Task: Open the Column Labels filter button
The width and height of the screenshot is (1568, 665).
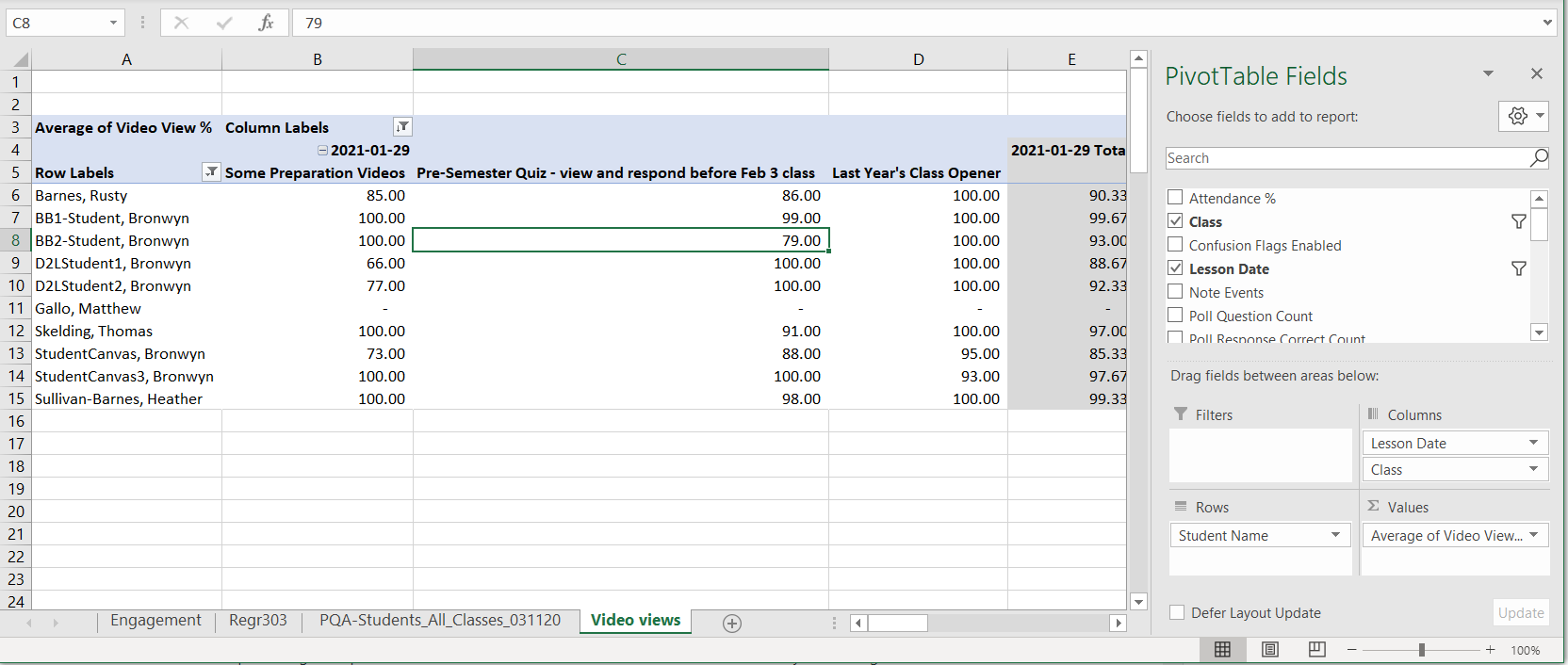Action: point(402,127)
